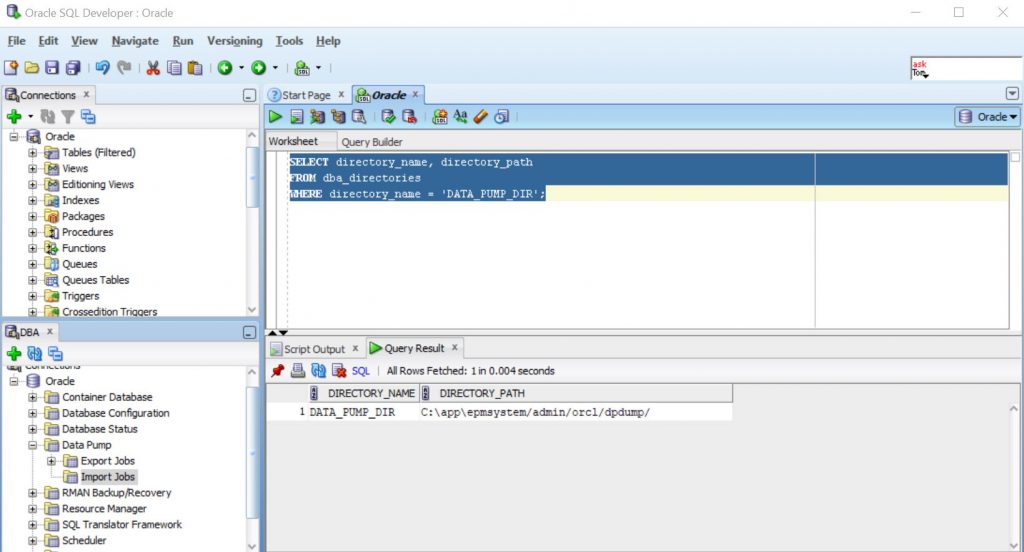Viewport: 1024px width, 552px height.
Task: Click the Commit icon in worksheet toolbar
Action: [x=389, y=117]
